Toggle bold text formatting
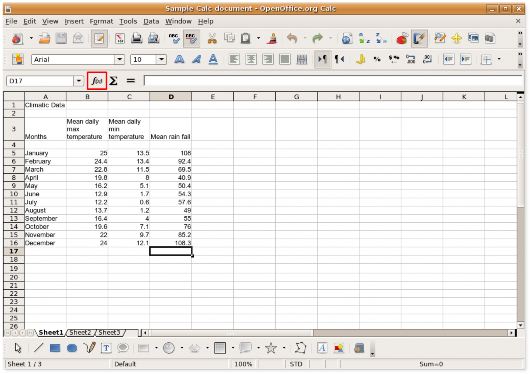Image resolution: width=530 pixels, height=374 pixels. click(x=179, y=60)
